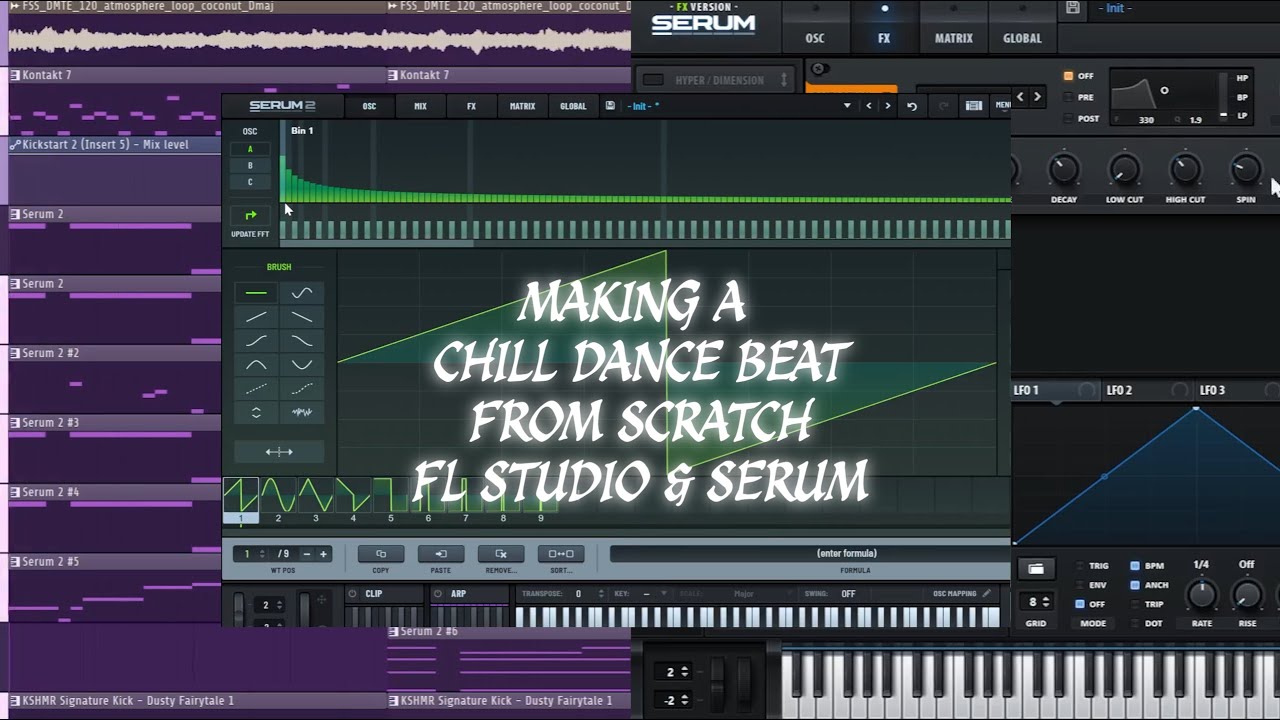Toggle the CLIP power button
This screenshot has width=1280, height=720.
click(x=352, y=593)
